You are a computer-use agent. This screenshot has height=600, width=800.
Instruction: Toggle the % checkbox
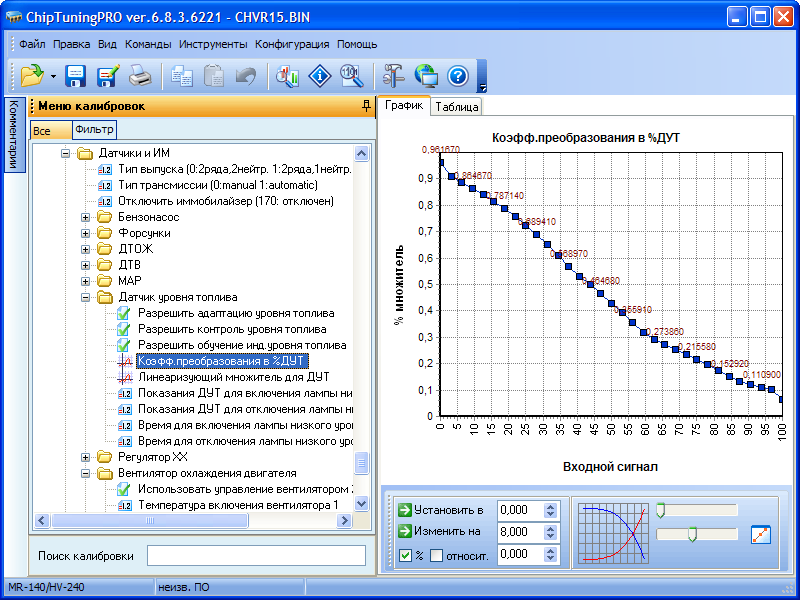point(405,555)
